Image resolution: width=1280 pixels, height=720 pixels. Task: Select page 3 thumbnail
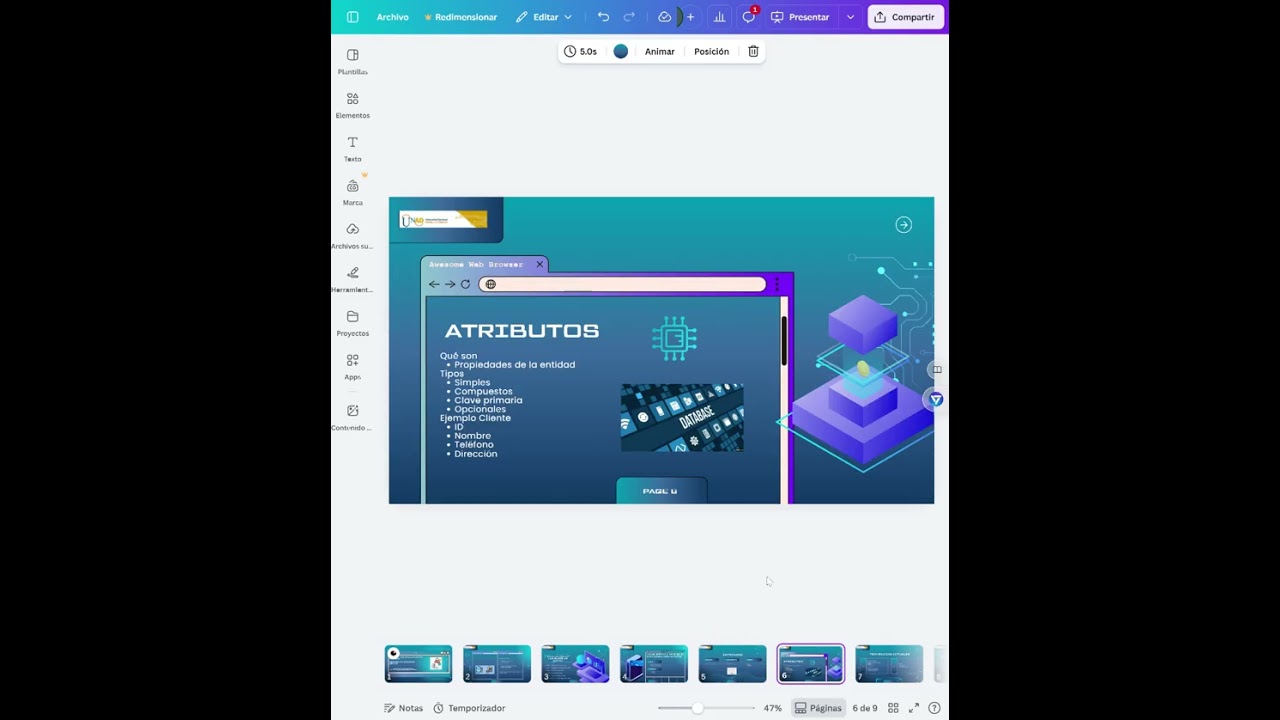coord(575,664)
